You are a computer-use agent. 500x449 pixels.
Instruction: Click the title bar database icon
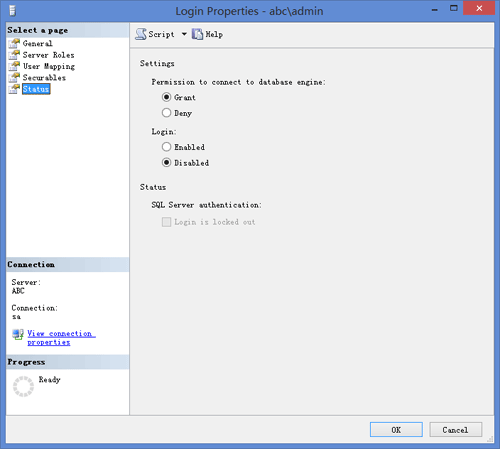point(13,10)
